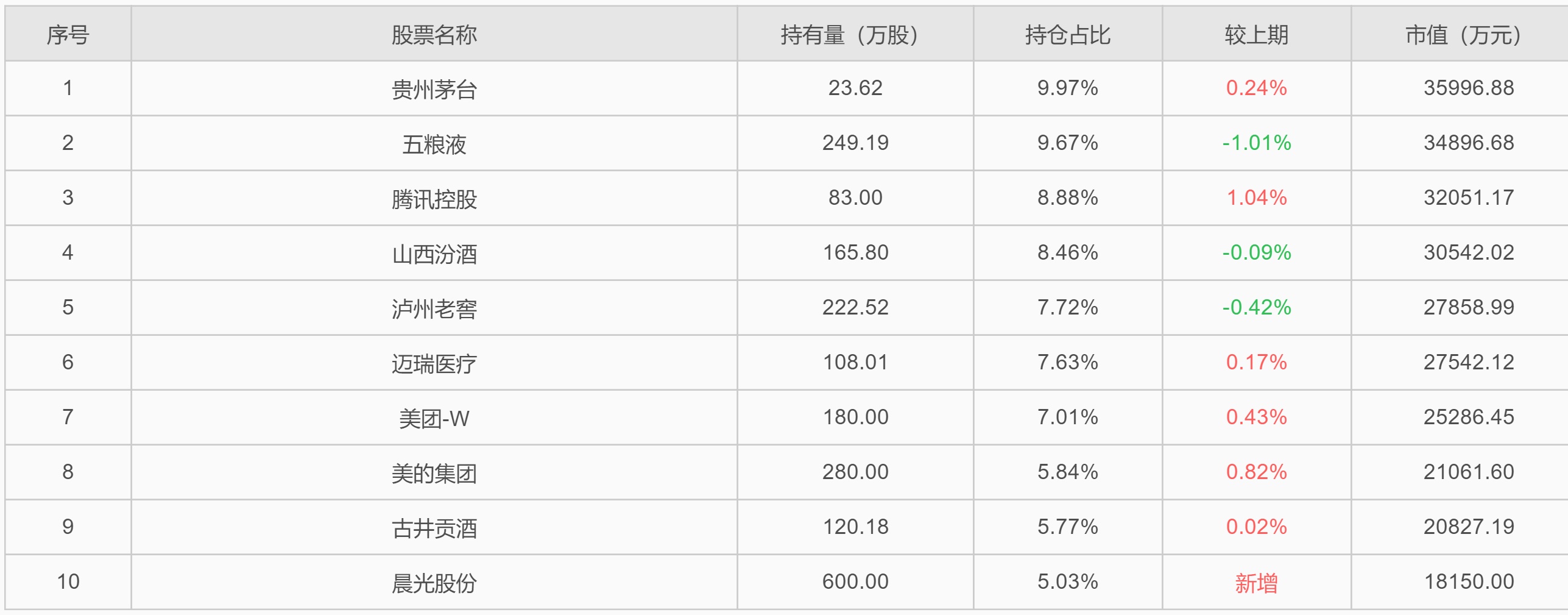Click the 持有量（万股） column header
Image resolution: width=1568 pixels, height=615 pixels.
855,35
